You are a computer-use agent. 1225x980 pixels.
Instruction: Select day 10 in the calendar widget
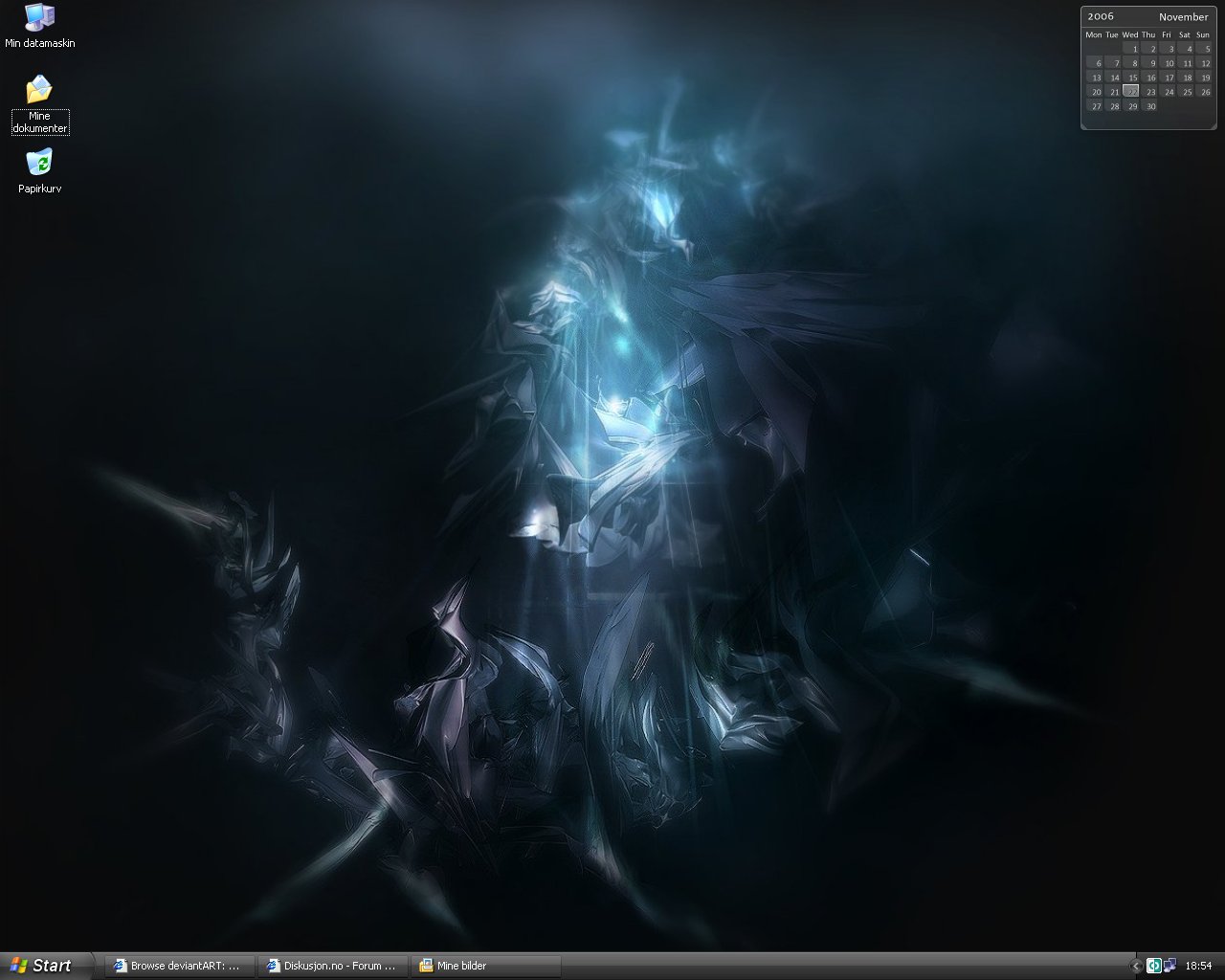[1167, 63]
